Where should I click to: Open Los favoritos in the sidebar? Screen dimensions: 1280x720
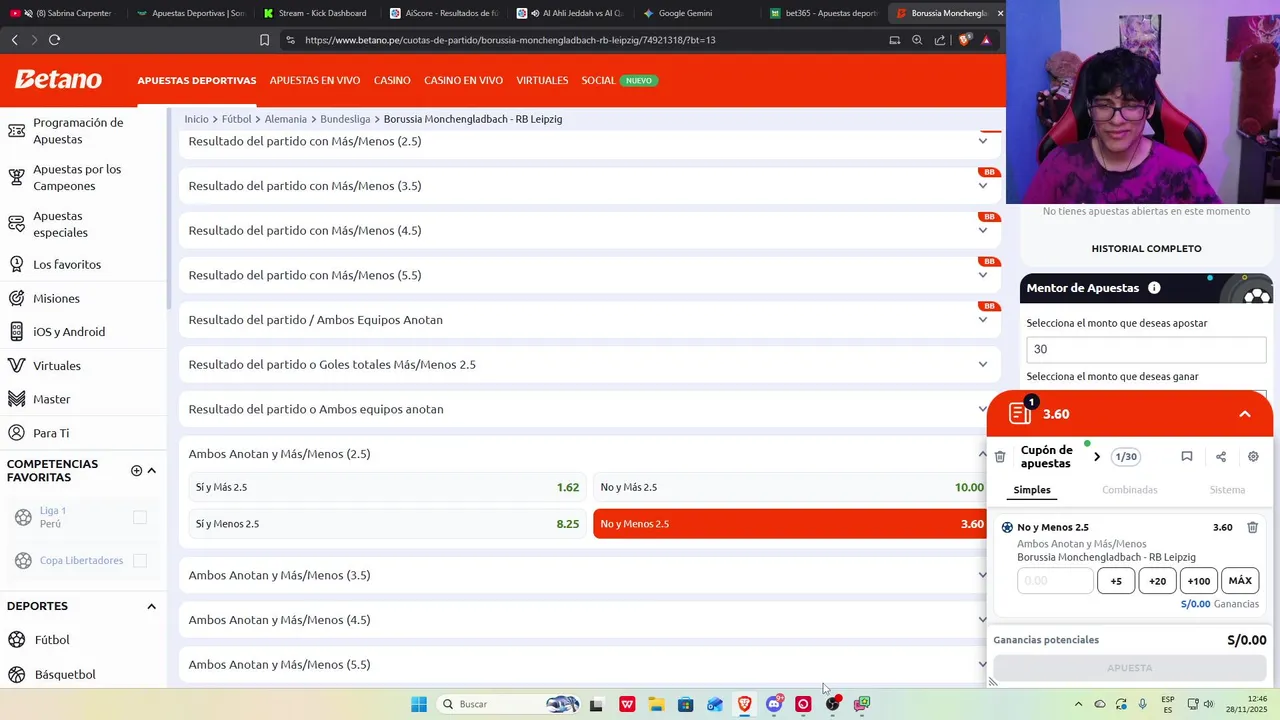pos(66,264)
